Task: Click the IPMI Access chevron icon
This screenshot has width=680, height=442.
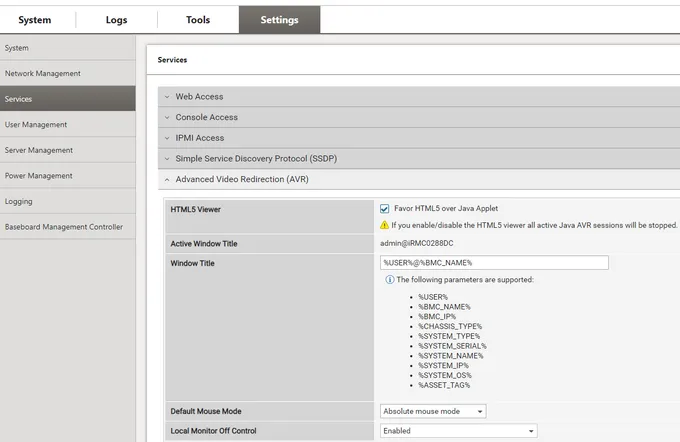Action: click(167, 138)
